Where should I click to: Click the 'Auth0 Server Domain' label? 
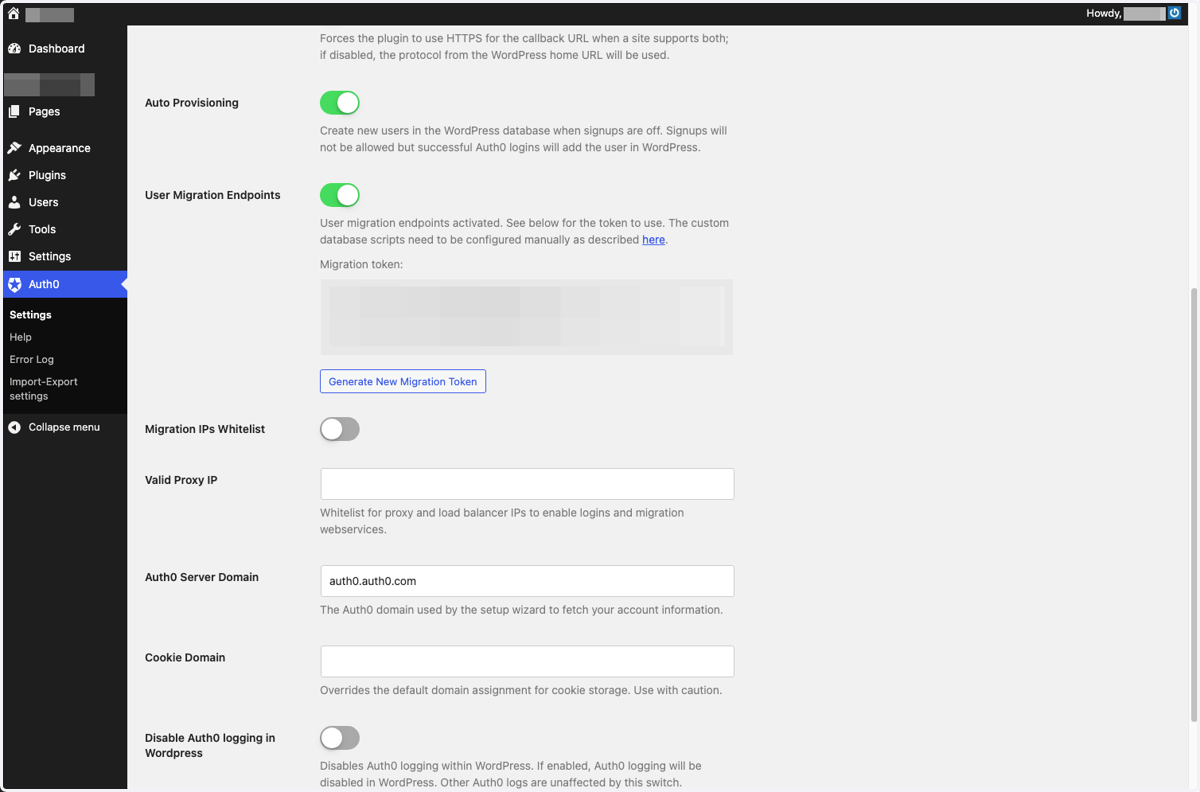[202, 577]
